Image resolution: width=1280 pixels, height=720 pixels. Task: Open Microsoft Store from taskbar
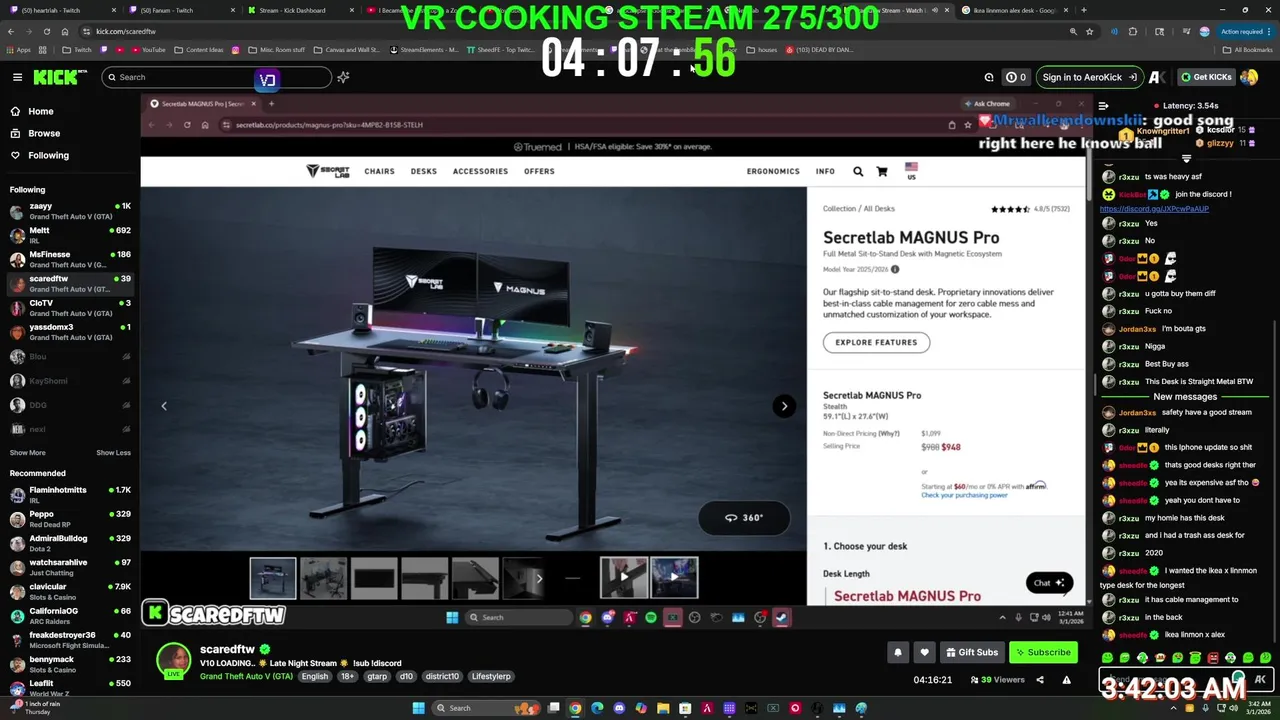tap(685, 708)
